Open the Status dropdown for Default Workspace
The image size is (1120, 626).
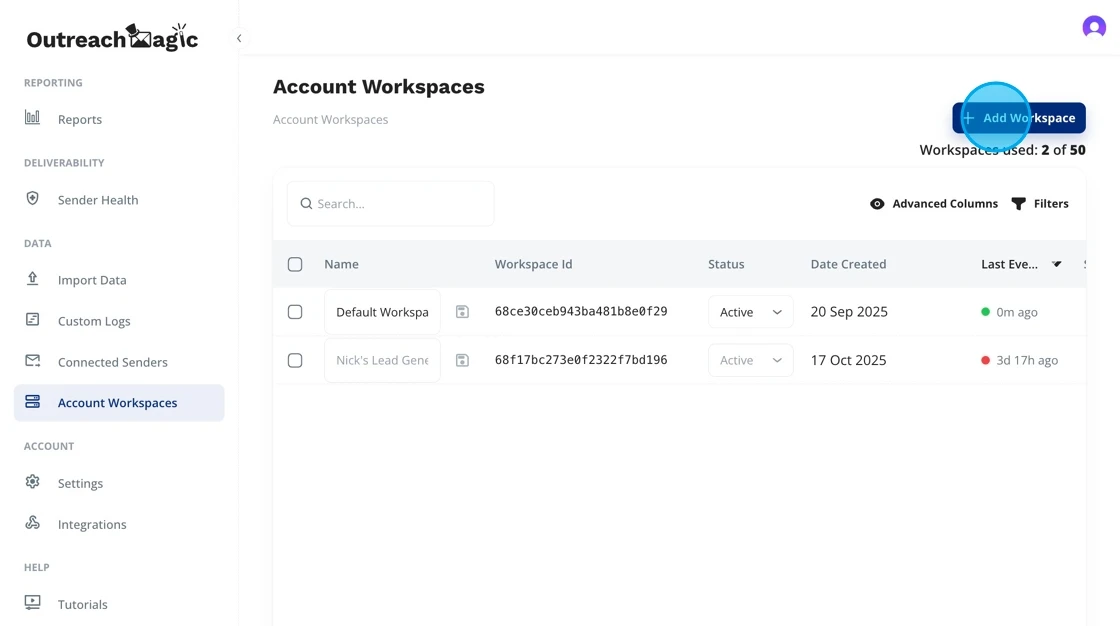[x=750, y=311]
